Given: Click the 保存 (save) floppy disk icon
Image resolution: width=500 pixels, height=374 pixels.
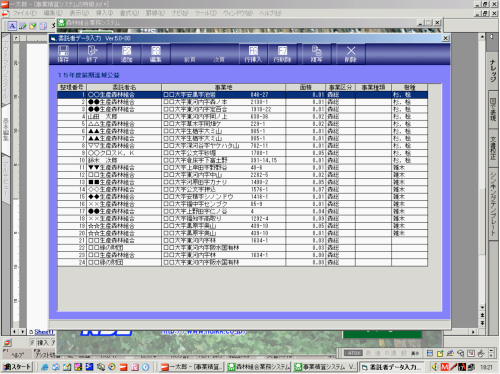Looking at the screenshot, I should point(63,54).
